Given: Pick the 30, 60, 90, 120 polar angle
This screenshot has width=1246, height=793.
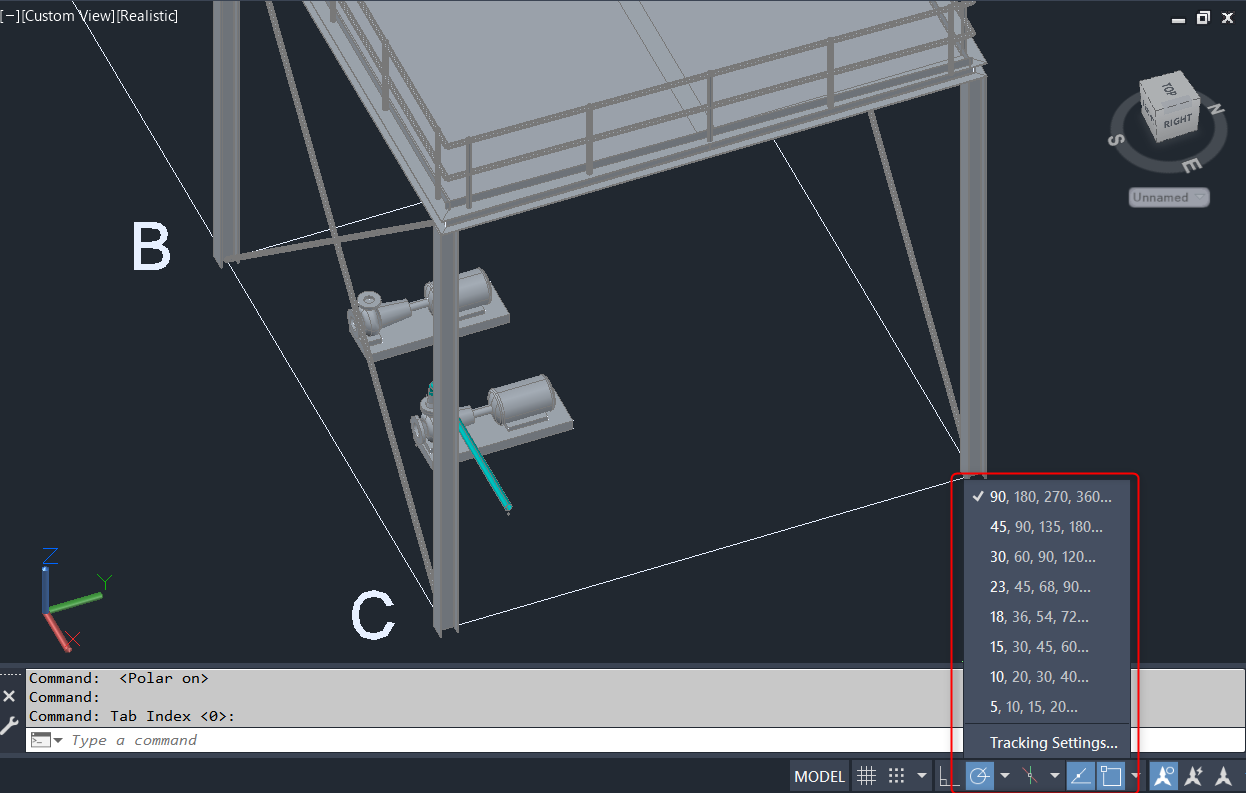Looking at the screenshot, I should [x=1046, y=557].
